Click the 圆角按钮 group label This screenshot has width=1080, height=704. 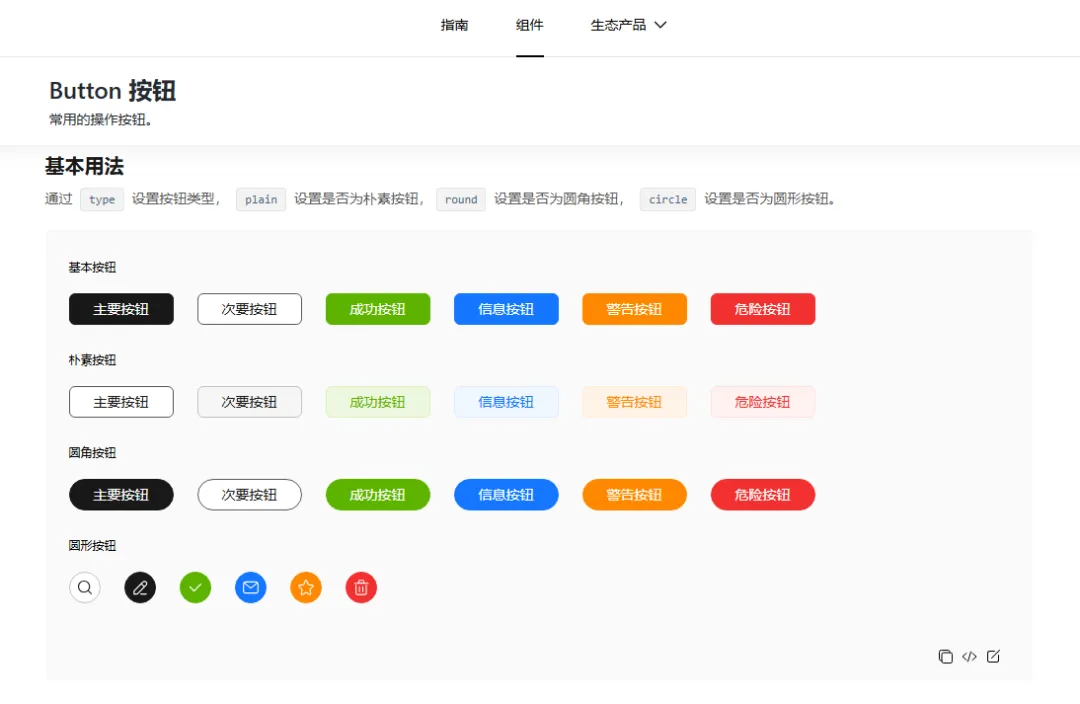tap(92, 453)
